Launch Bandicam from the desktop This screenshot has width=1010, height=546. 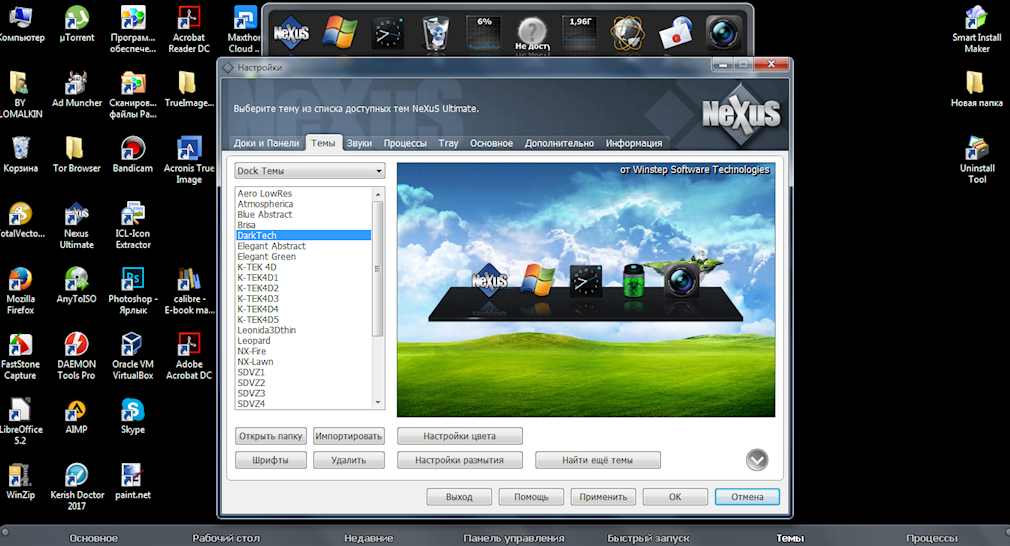133,155
